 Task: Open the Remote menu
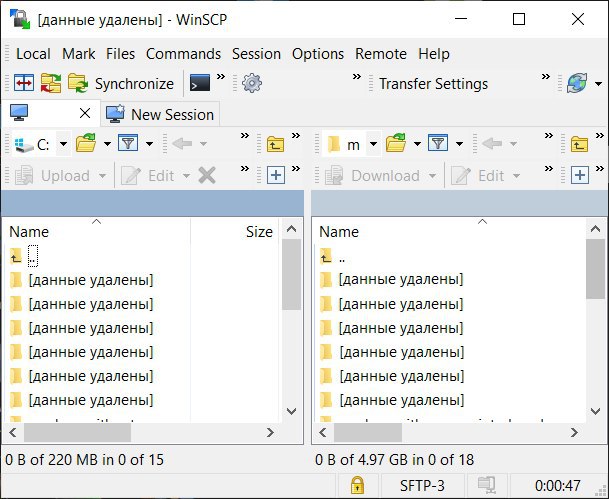[381, 54]
